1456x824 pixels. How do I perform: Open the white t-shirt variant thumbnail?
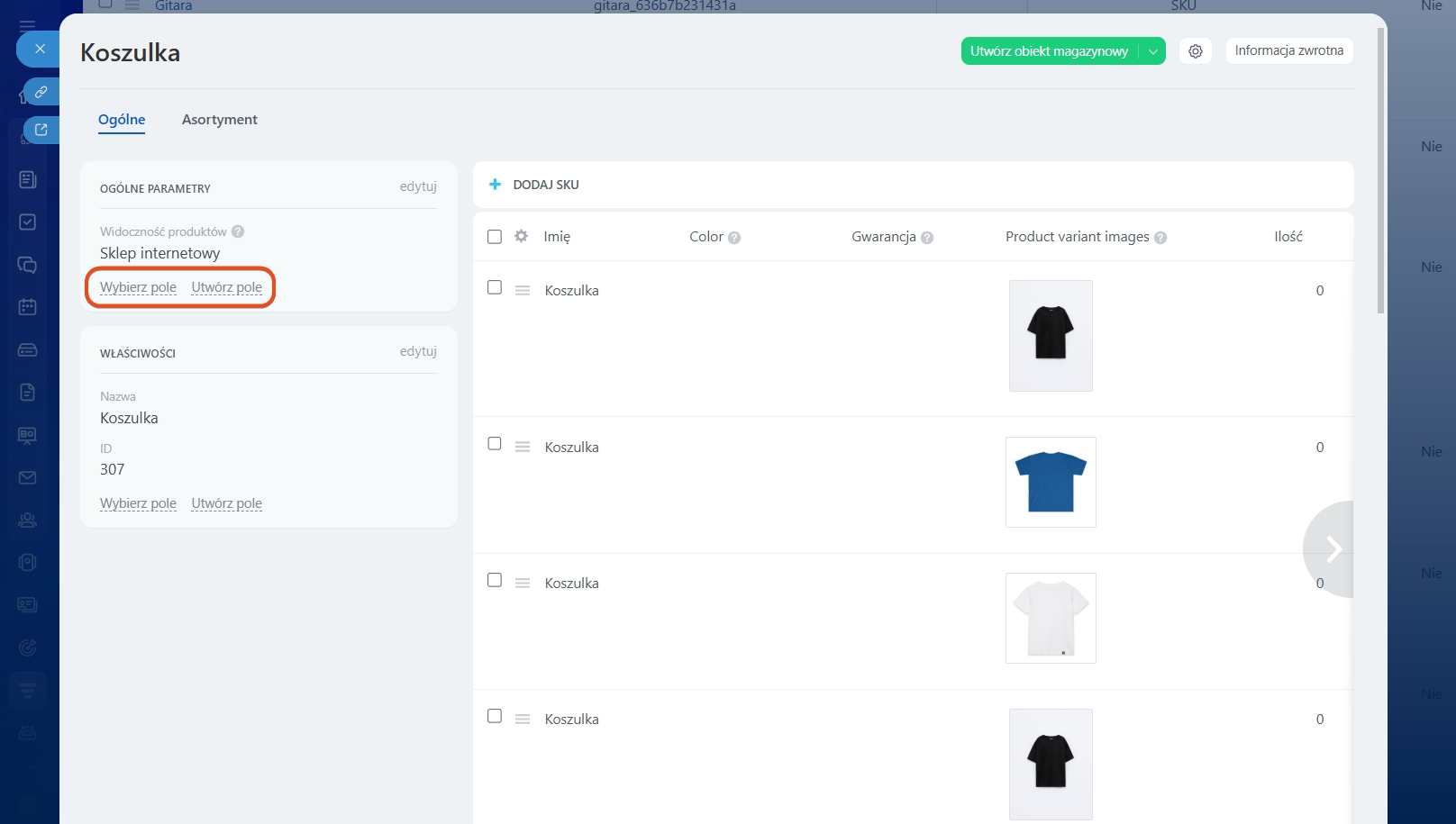coord(1051,618)
